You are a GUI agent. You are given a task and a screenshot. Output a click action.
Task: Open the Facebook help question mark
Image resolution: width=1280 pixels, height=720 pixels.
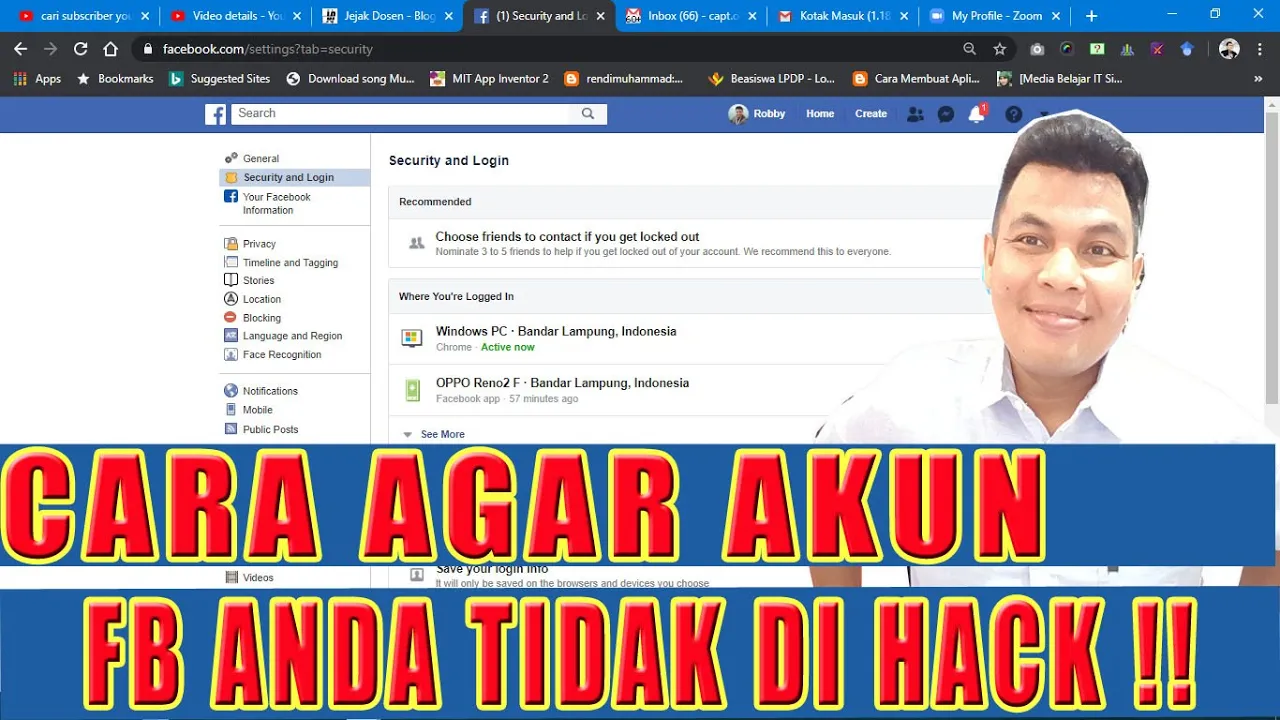tap(1013, 114)
